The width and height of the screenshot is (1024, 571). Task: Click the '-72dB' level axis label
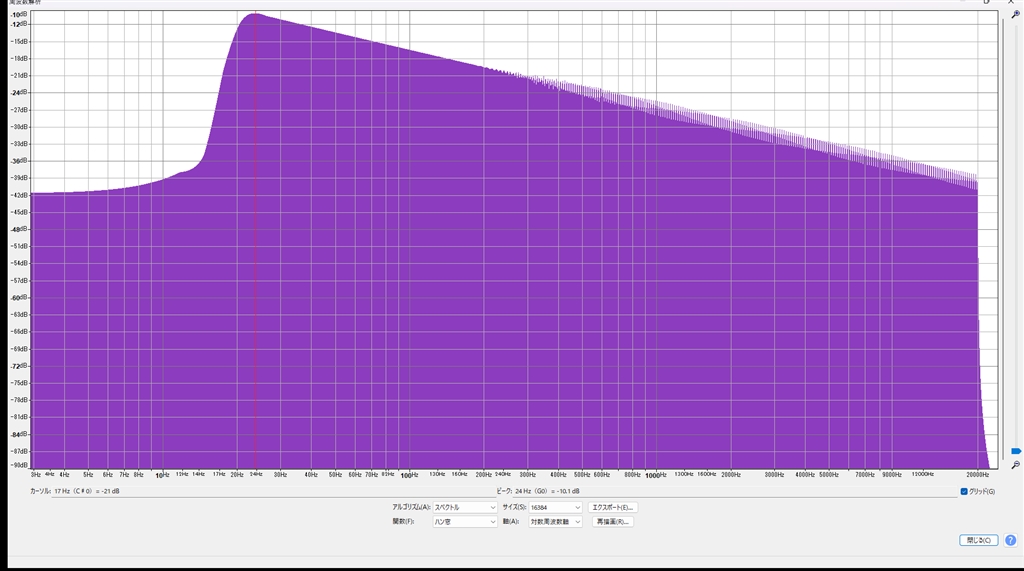tap(19, 366)
